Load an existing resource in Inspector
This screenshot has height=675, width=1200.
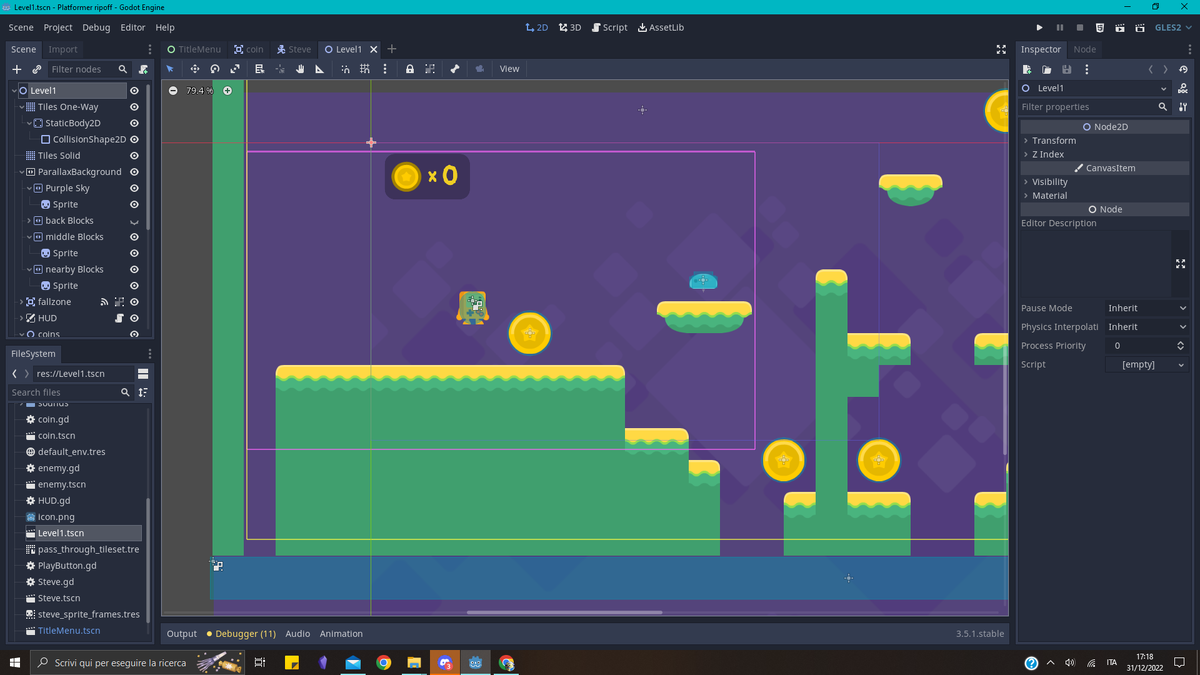(1047, 69)
